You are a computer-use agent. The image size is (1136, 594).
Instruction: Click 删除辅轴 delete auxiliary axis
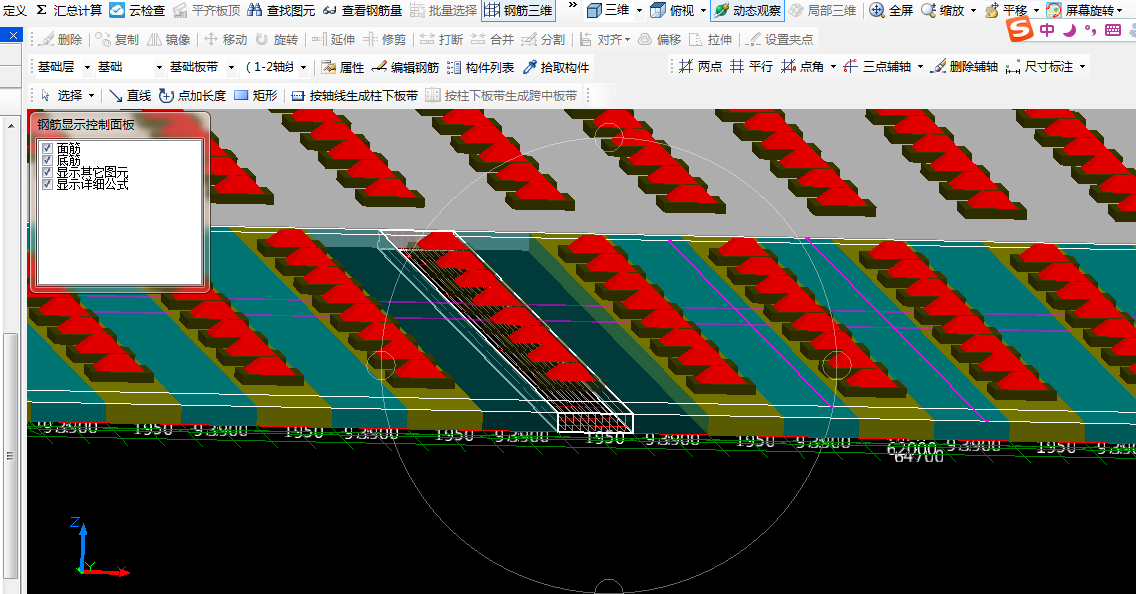(964, 66)
